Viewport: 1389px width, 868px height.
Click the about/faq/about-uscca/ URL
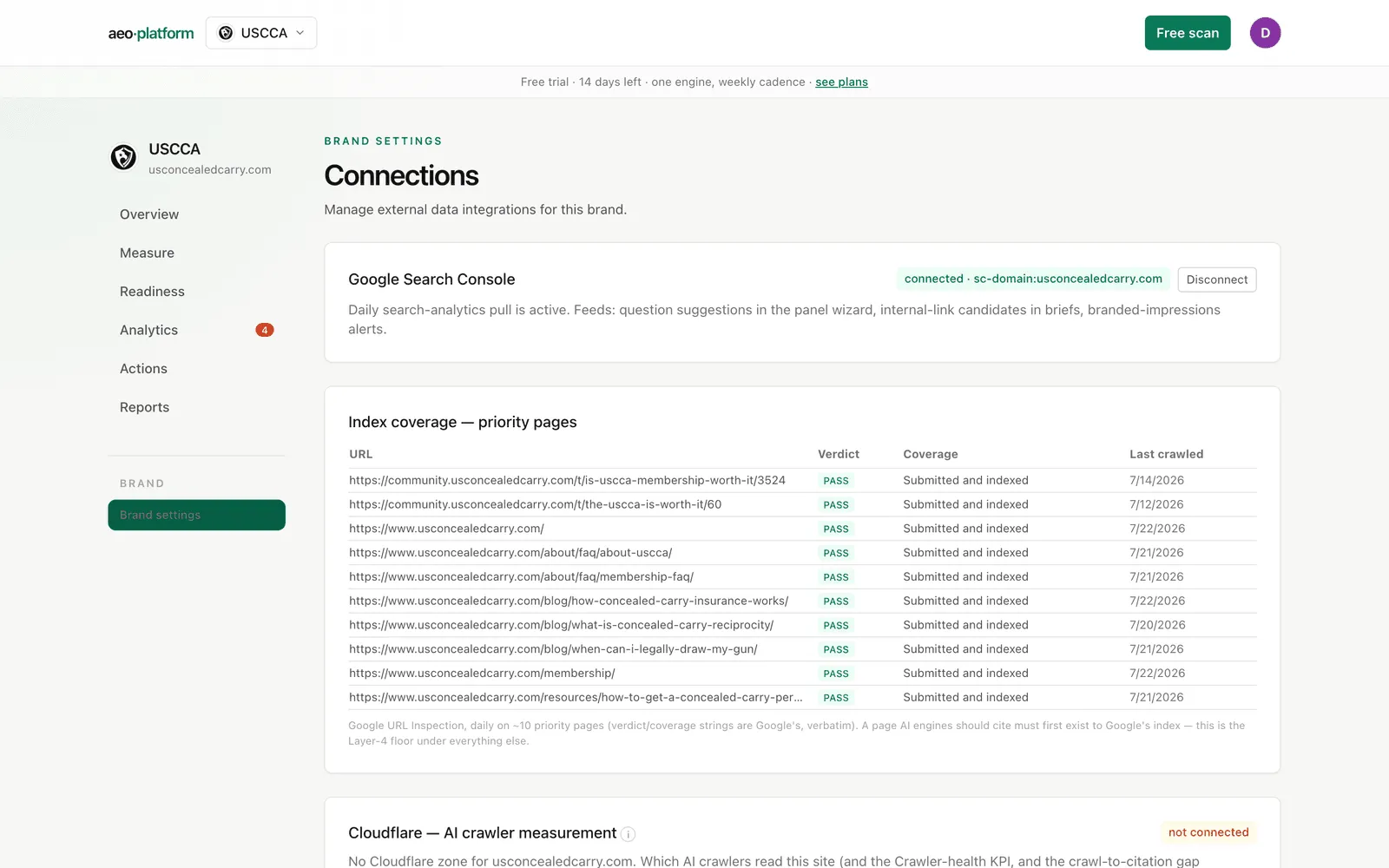pos(510,553)
